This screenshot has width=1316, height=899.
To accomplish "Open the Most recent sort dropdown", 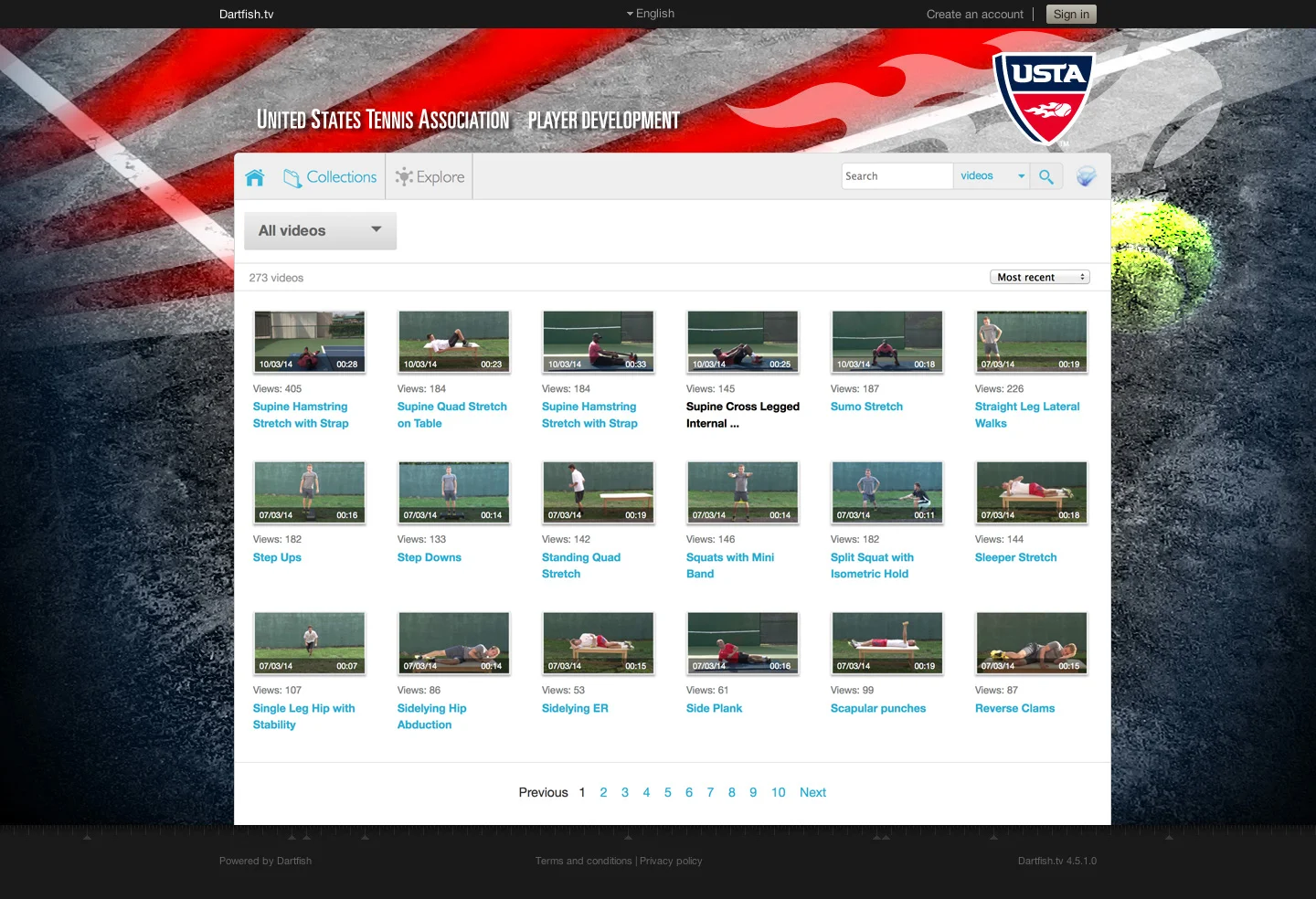I will (x=1040, y=277).
